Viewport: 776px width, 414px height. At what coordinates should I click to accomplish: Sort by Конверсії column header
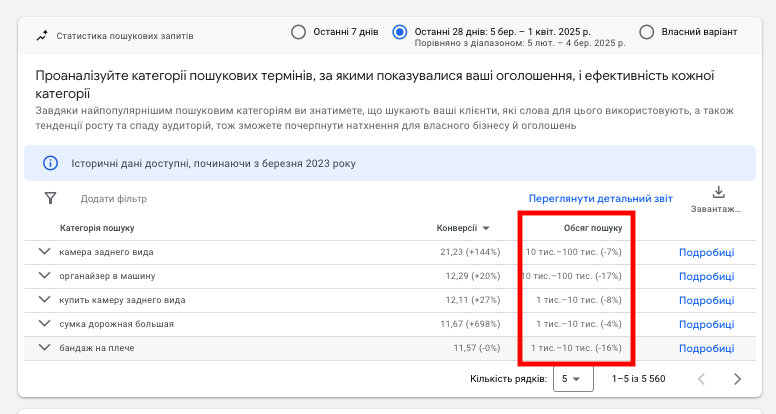[463, 228]
